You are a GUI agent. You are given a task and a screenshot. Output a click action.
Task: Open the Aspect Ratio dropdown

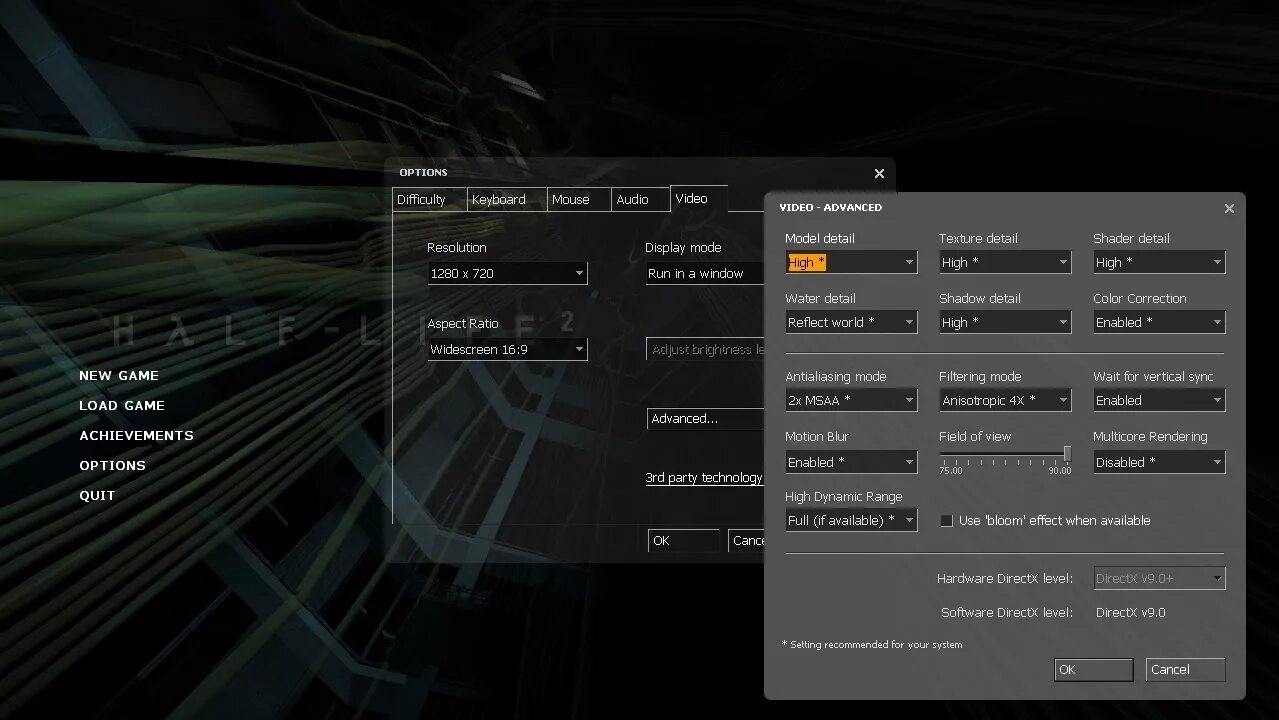[507, 349]
